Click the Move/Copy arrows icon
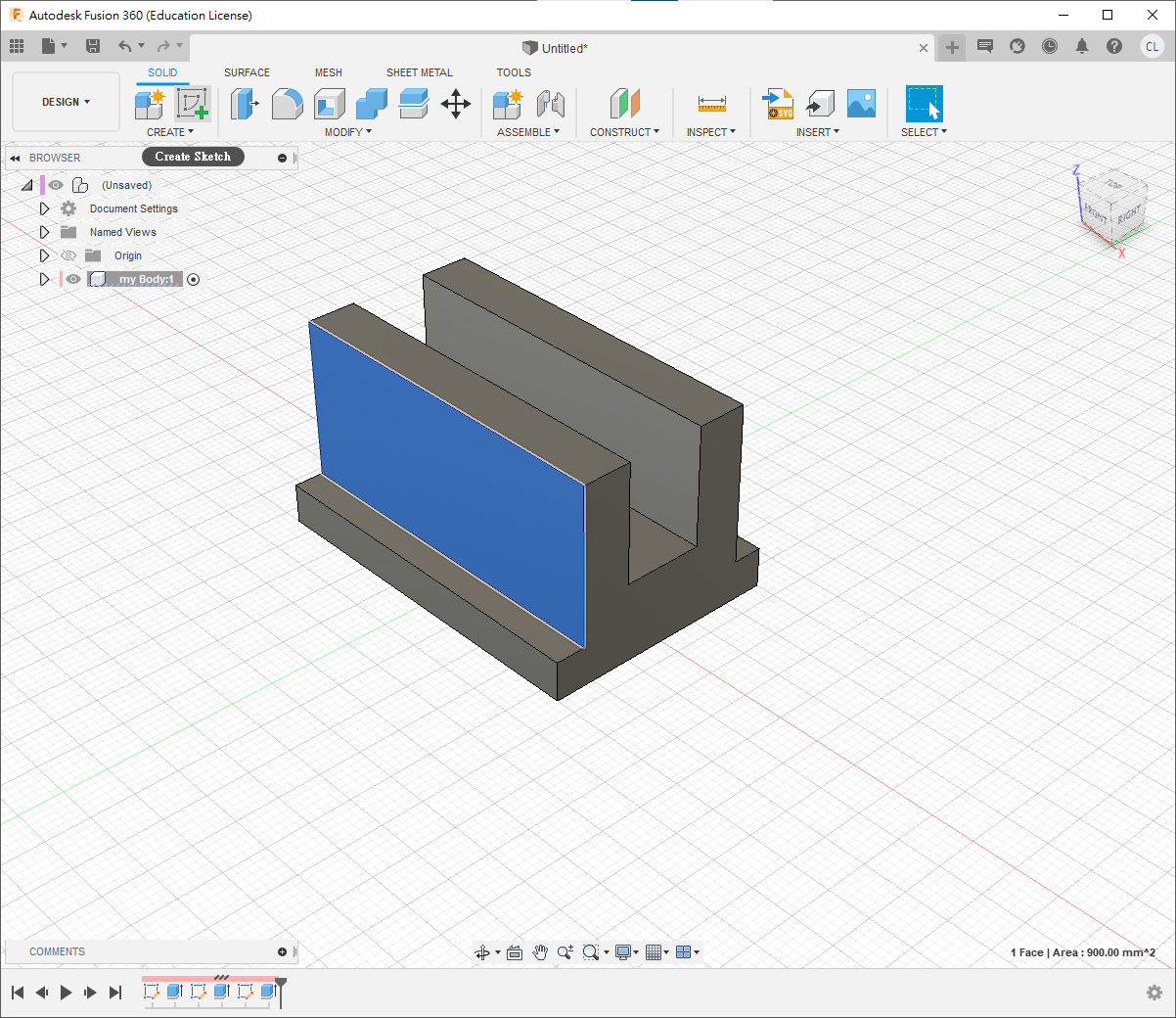The height and width of the screenshot is (1018, 1176). click(456, 104)
